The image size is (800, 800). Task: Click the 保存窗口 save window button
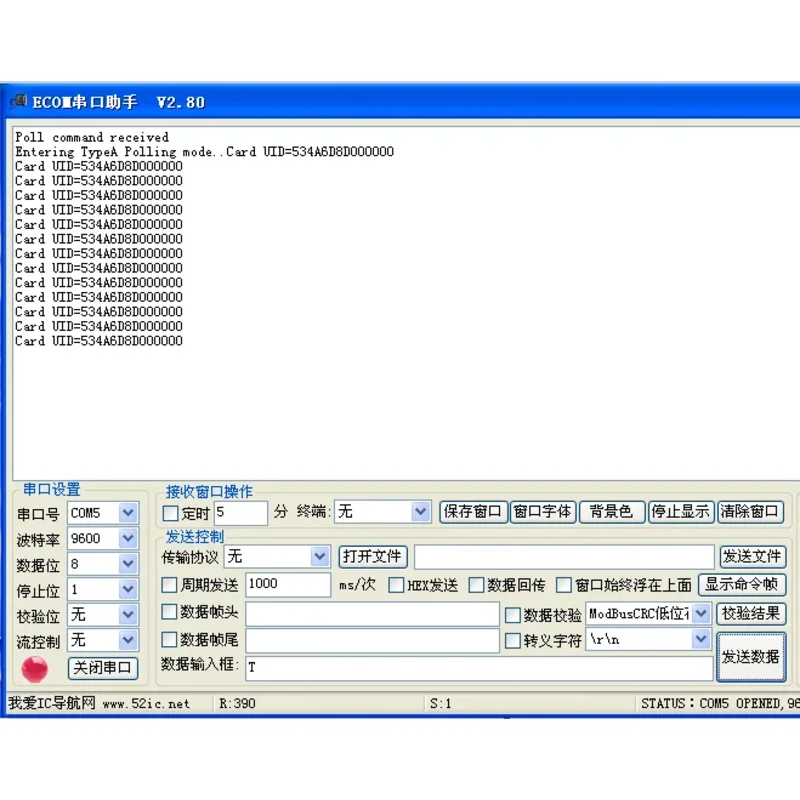[473, 511]
